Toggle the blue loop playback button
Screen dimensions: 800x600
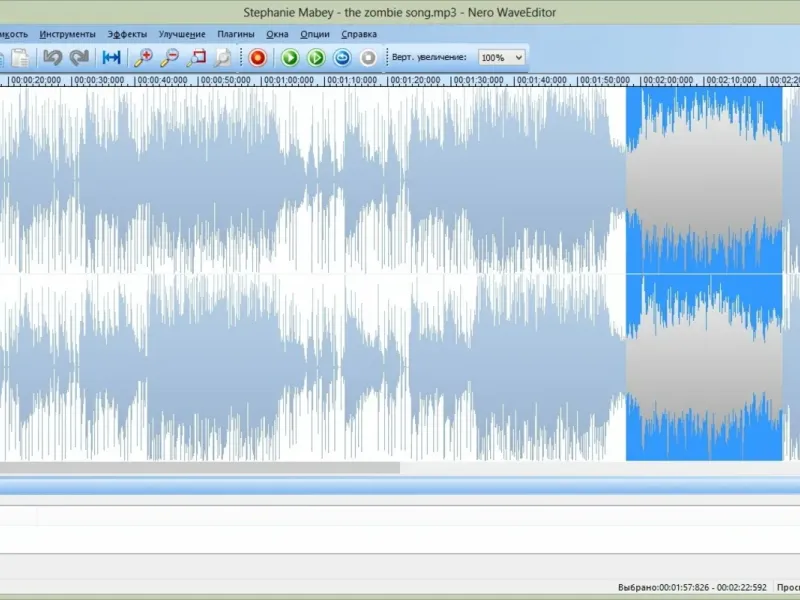pyautogui.click(x=342, y=58)
